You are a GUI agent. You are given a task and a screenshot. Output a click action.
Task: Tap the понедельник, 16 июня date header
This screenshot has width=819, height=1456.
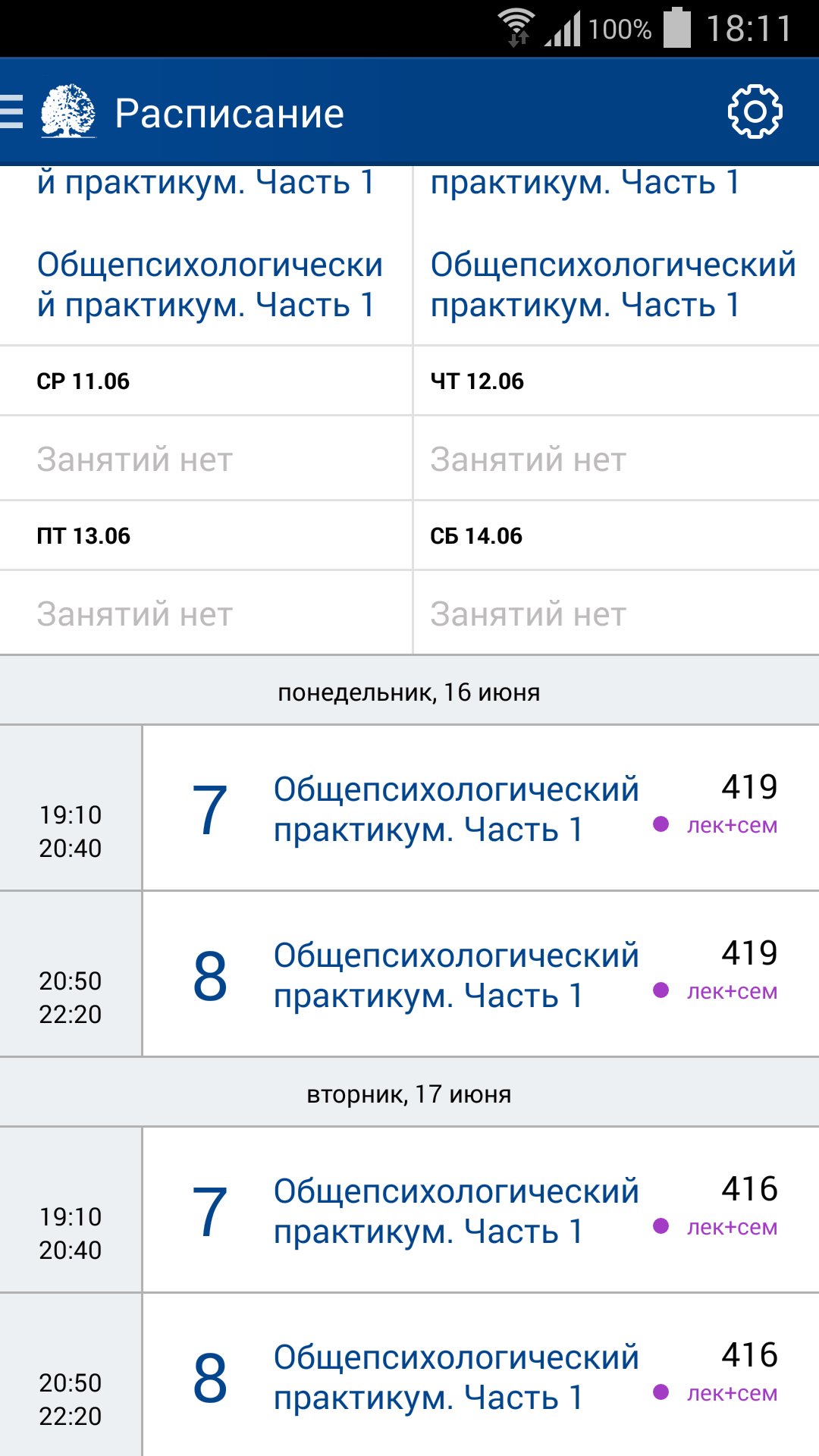pos(409,692)
